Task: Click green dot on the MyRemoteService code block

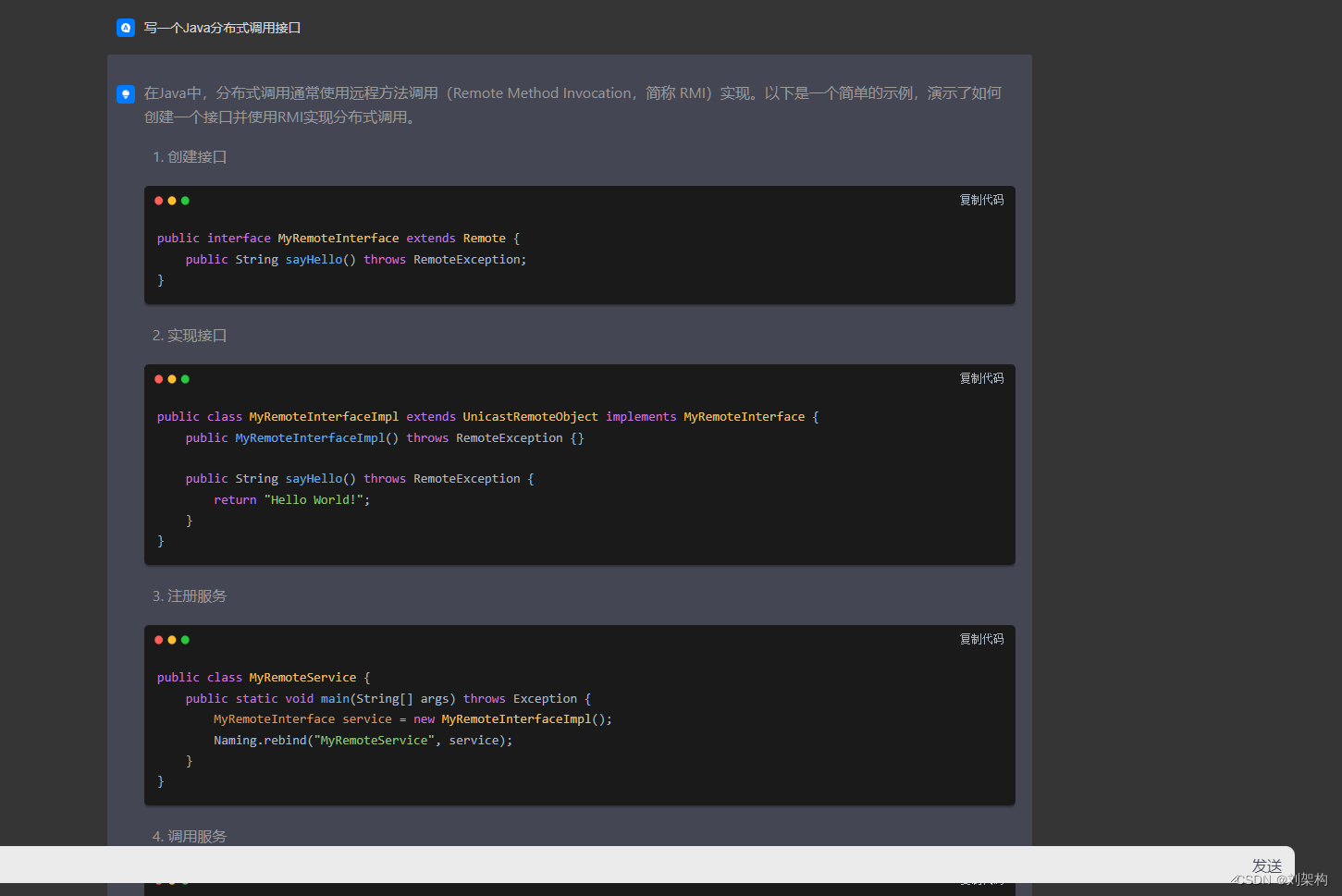Action: pos(185,640)
